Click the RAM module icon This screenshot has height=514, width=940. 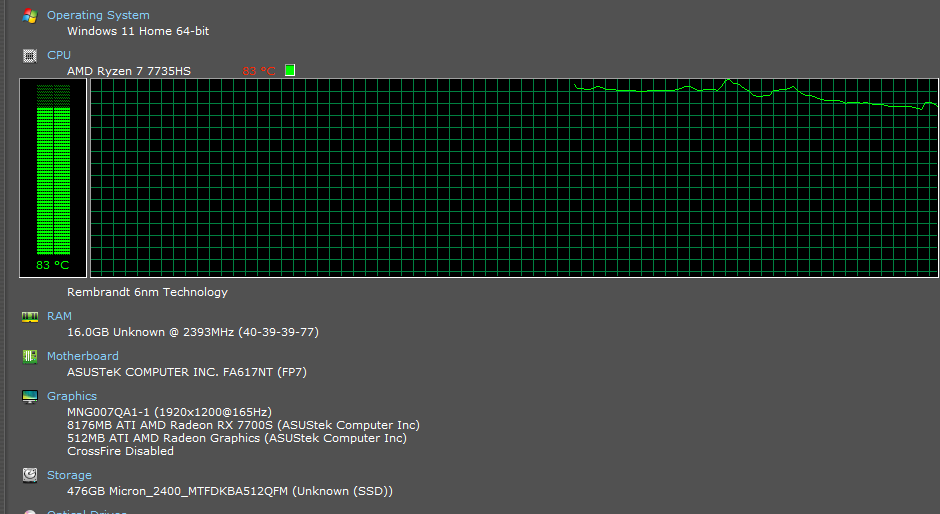tap(29, 317)
